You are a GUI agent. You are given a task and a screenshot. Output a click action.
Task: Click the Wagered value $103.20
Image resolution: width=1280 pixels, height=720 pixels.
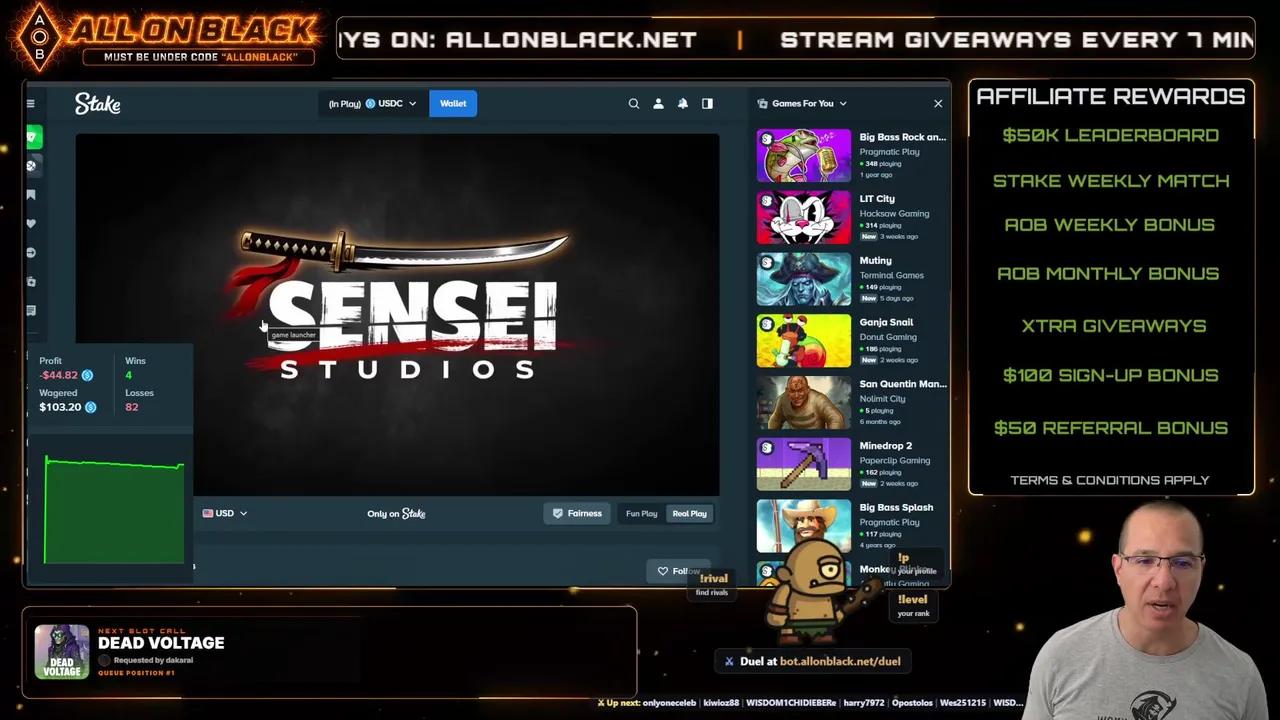coord(60,407)
